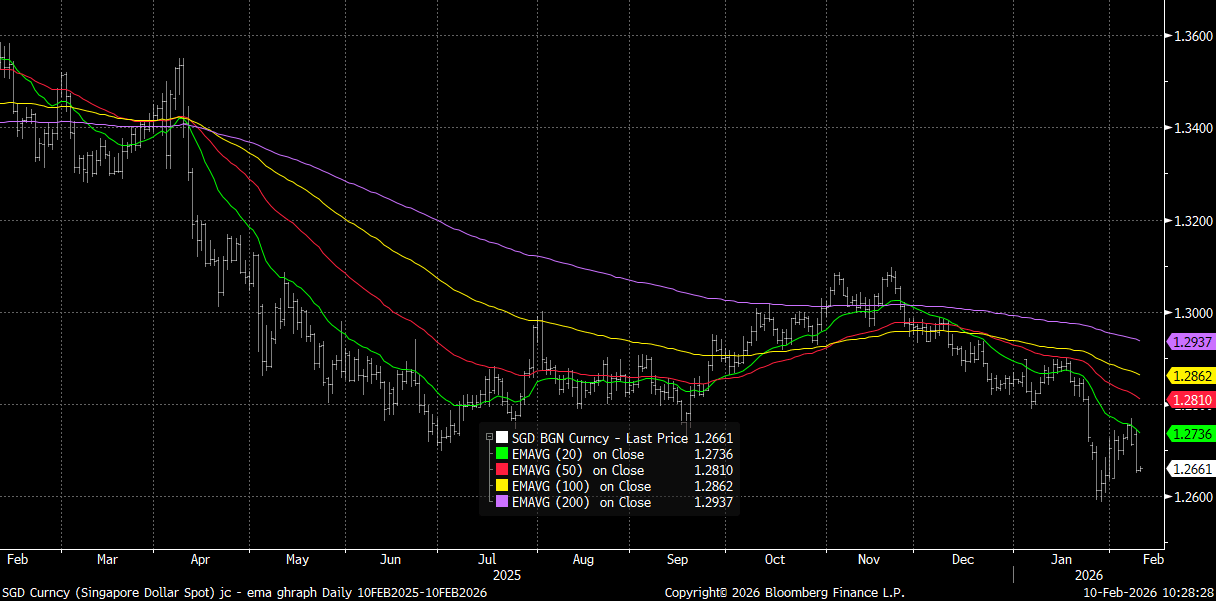
Task: Click the 1.3600 y-axis label
Action: 1191,36
